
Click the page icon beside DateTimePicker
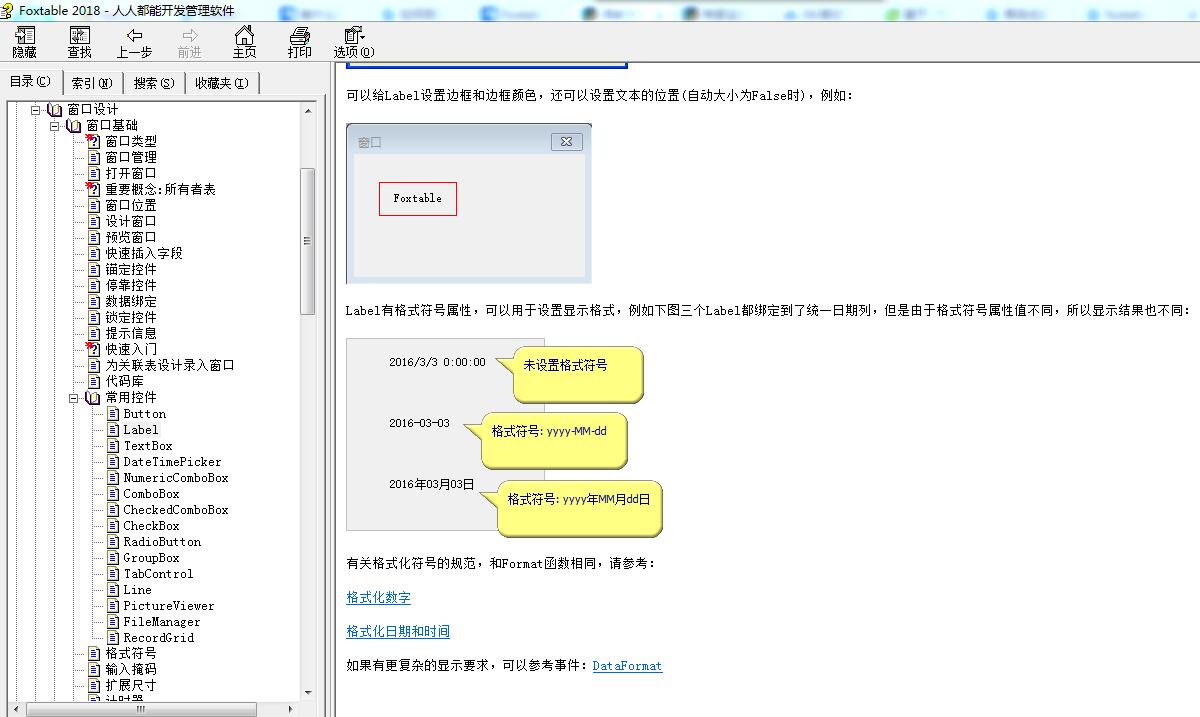[113, 461]
